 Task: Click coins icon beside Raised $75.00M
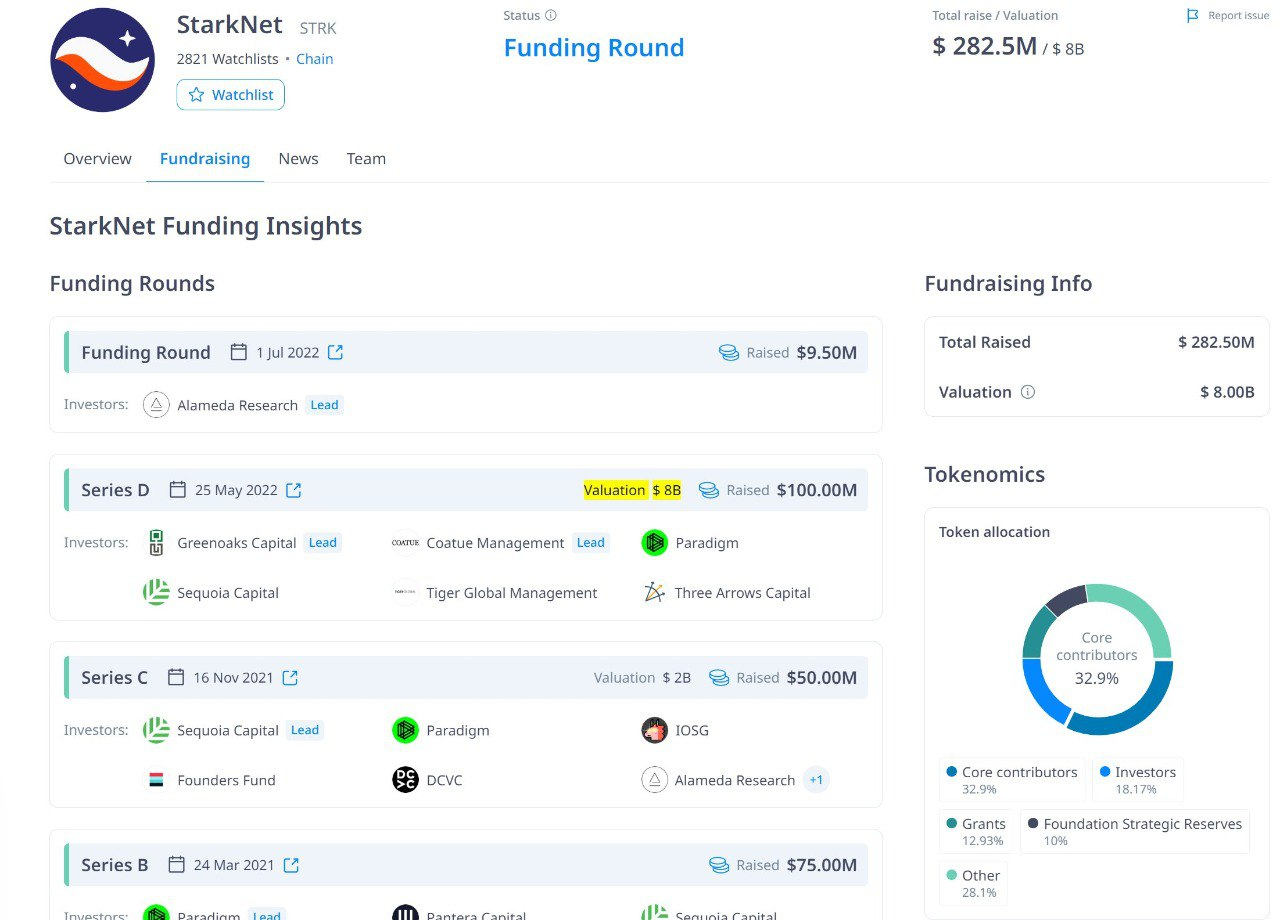point(719,865)
